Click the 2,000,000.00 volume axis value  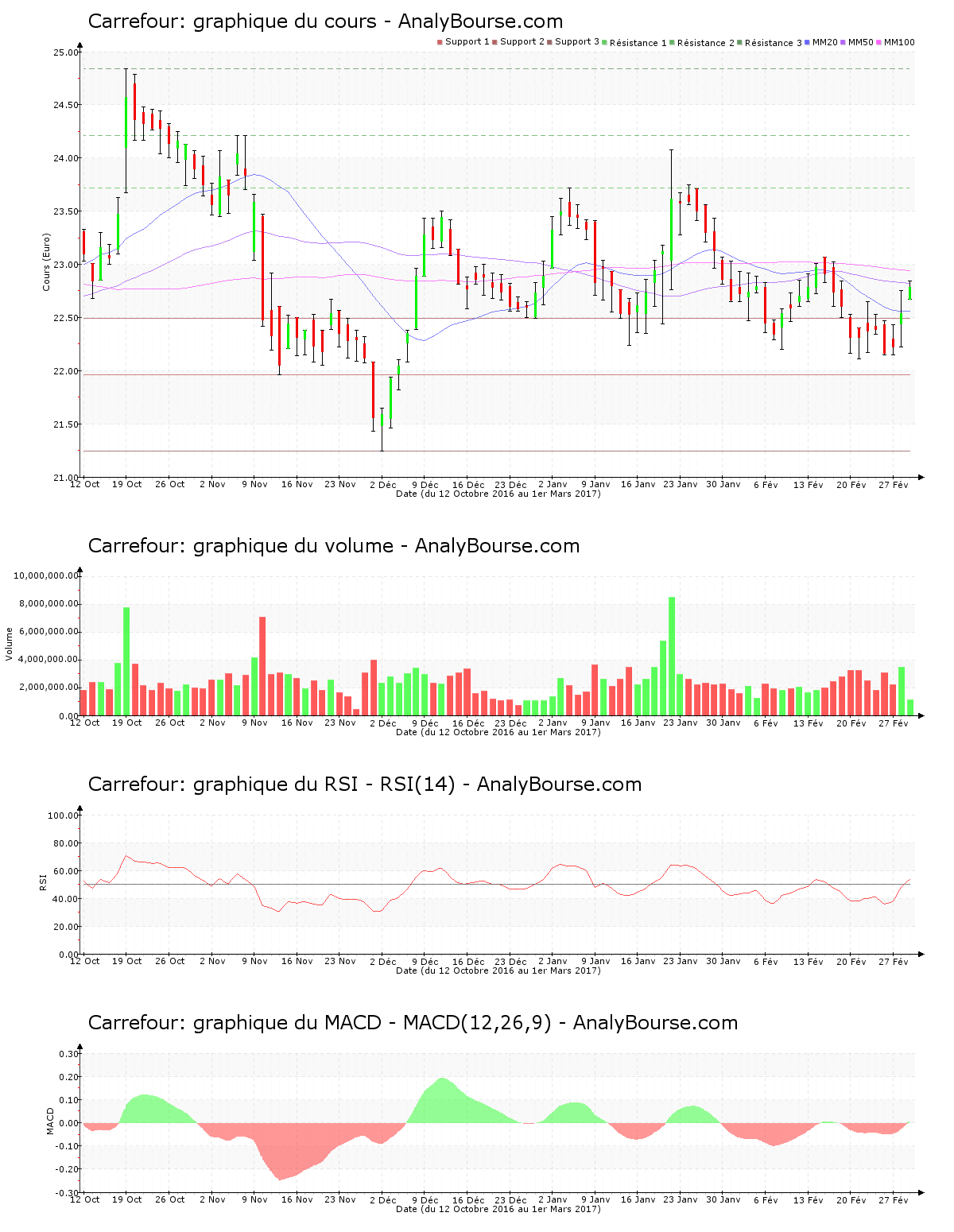pyautogui.click(x=49, y=688)
